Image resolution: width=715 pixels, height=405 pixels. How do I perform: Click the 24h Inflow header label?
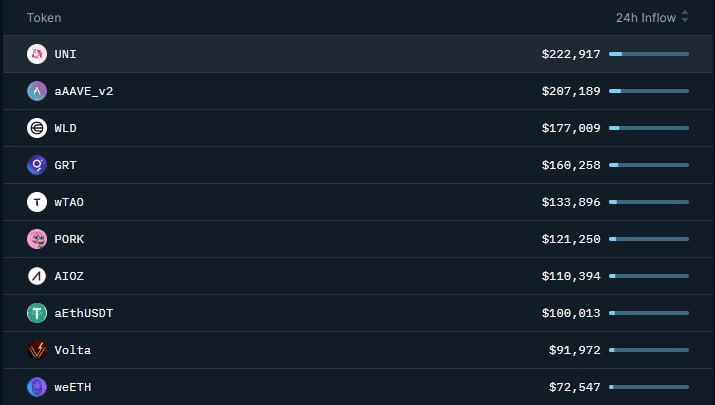pos(646,17)
